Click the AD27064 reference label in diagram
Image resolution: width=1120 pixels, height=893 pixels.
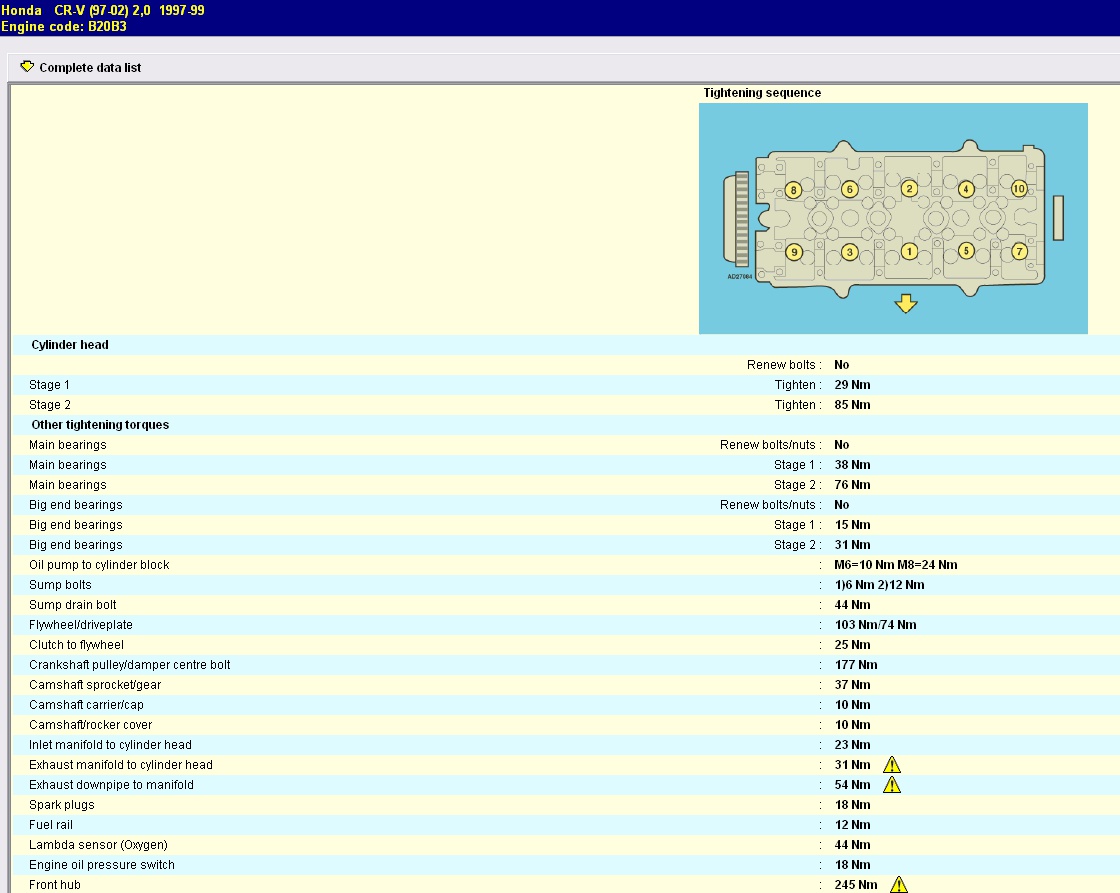[739, 277]
